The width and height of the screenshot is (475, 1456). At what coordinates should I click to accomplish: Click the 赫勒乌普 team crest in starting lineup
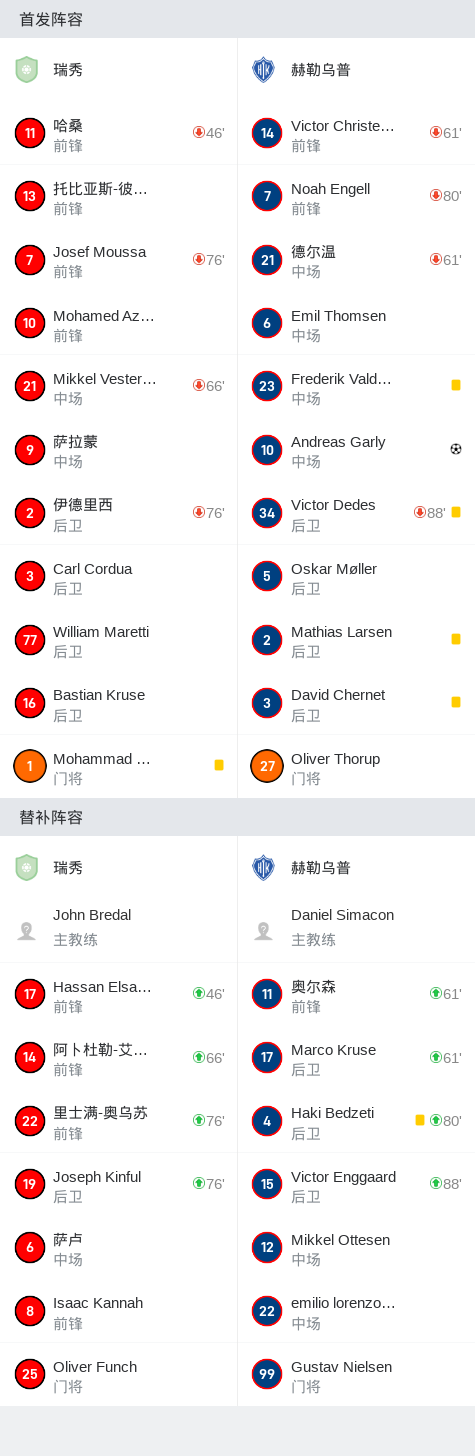[263, 70]
